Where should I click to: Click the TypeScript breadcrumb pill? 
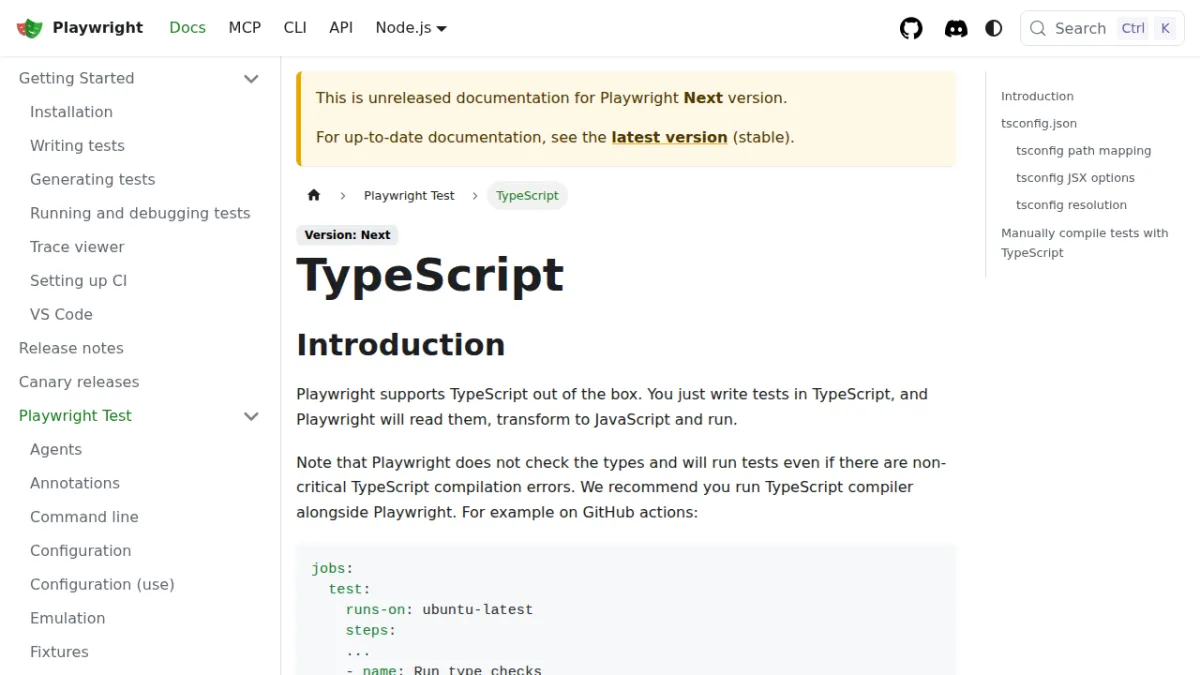[527, 195]
